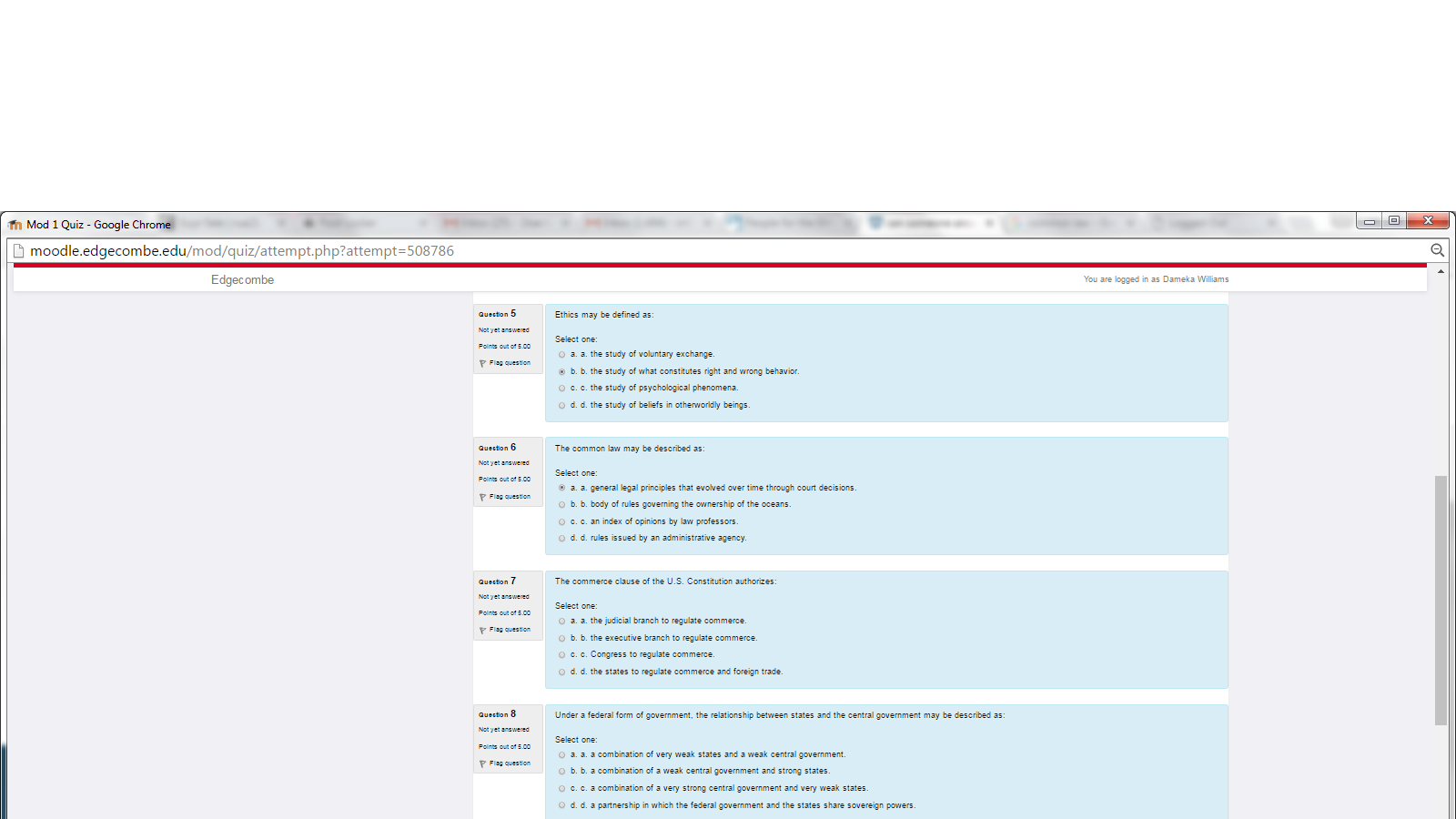Click the Edgecombe site link

(242, 280)
